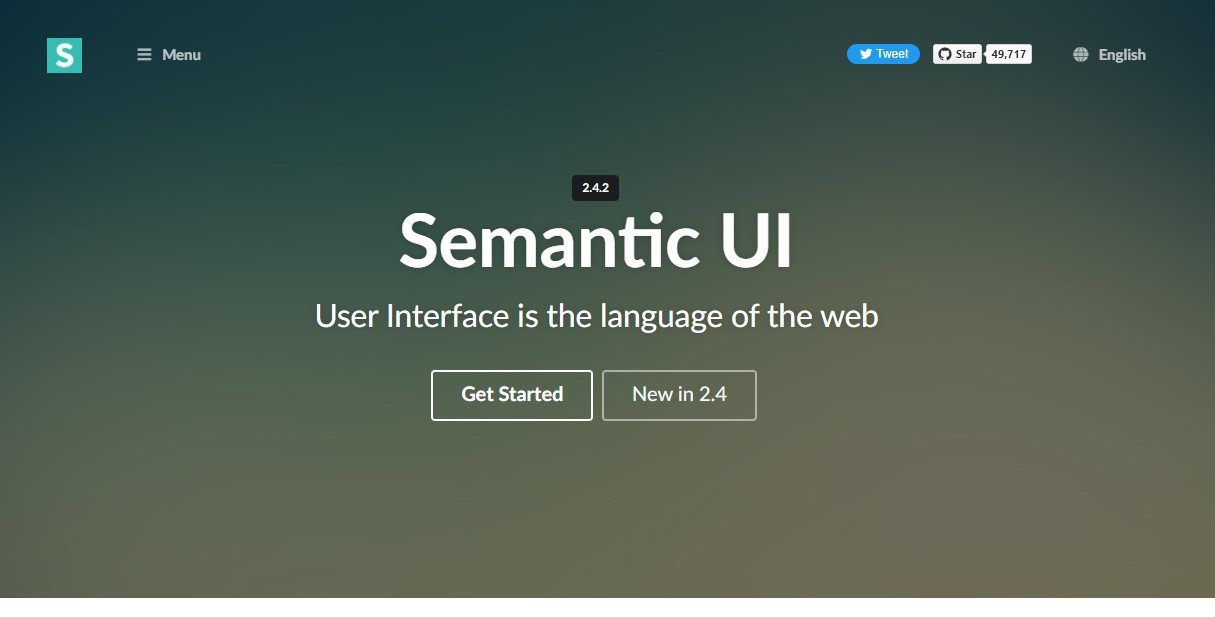The image size is (1215, 617).
Task: Click the 2.4.2 version label
Action: click(595, 187)
